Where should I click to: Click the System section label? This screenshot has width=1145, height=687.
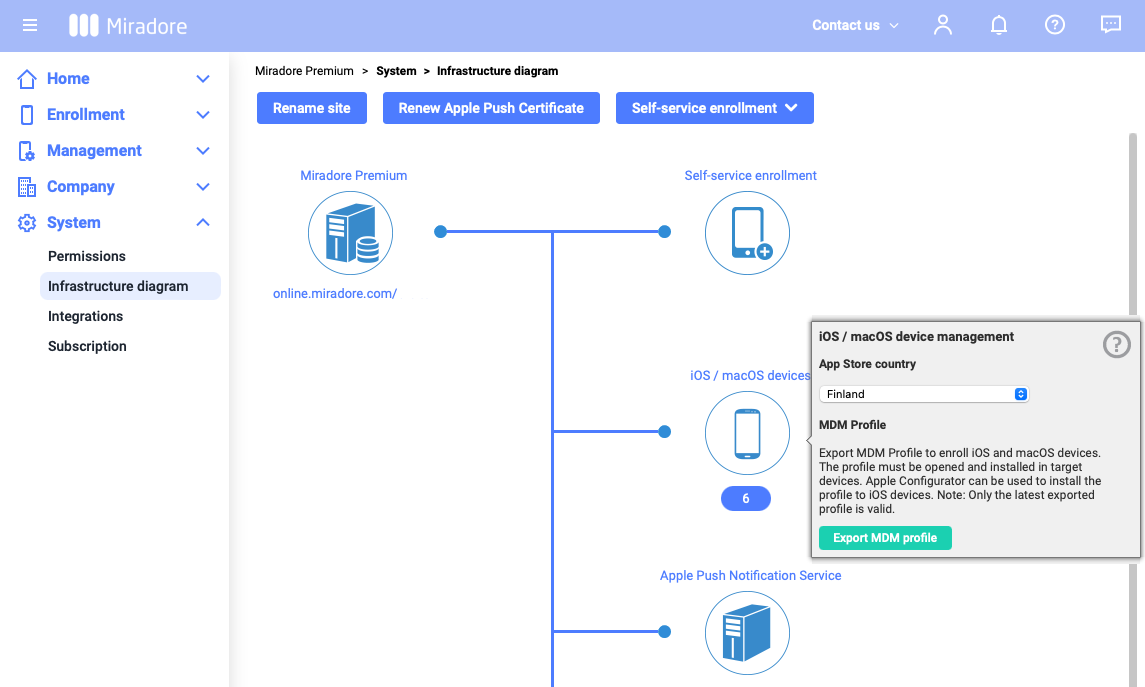(74, 223)
